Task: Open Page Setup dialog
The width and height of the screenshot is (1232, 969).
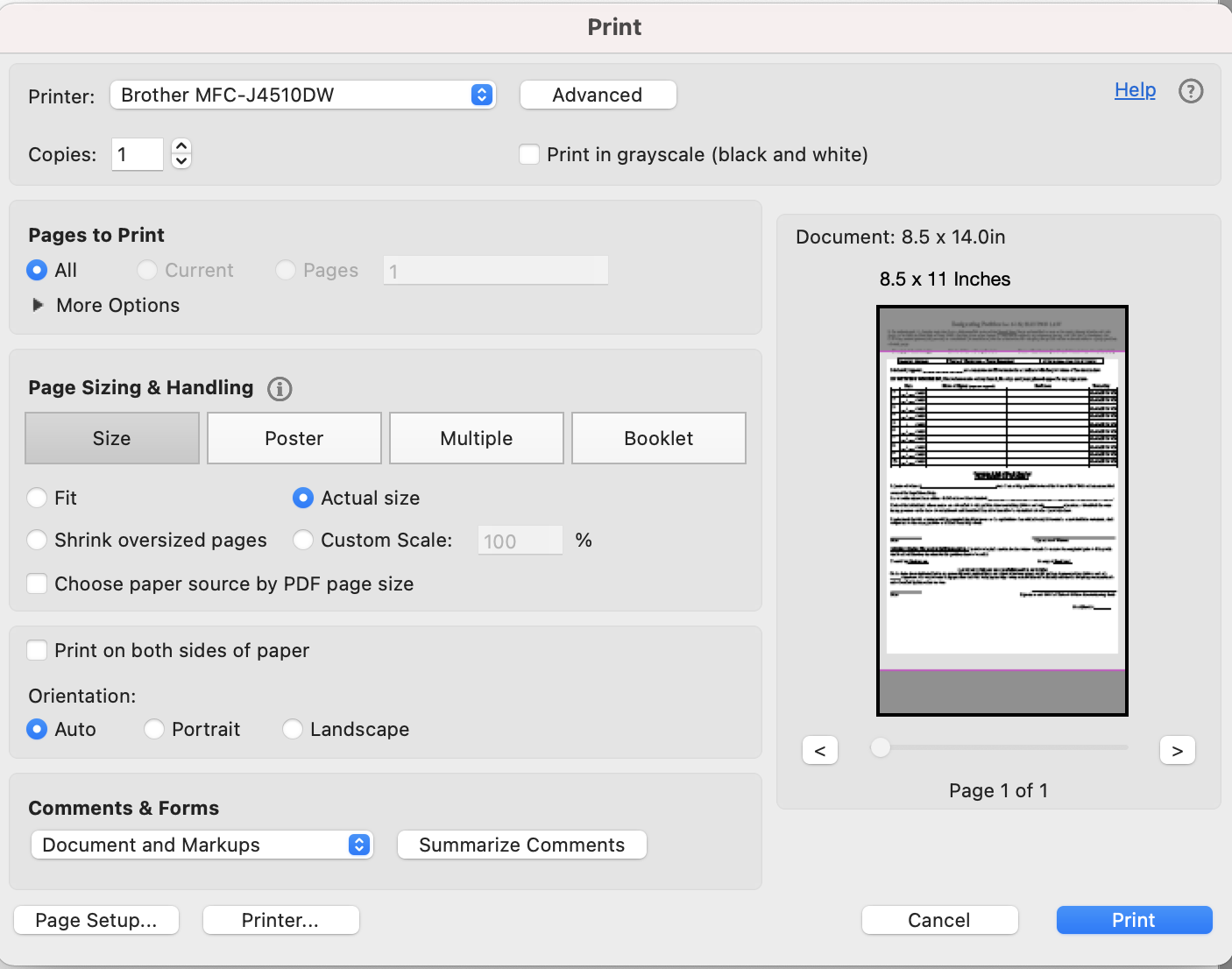Action: point(96,920)
